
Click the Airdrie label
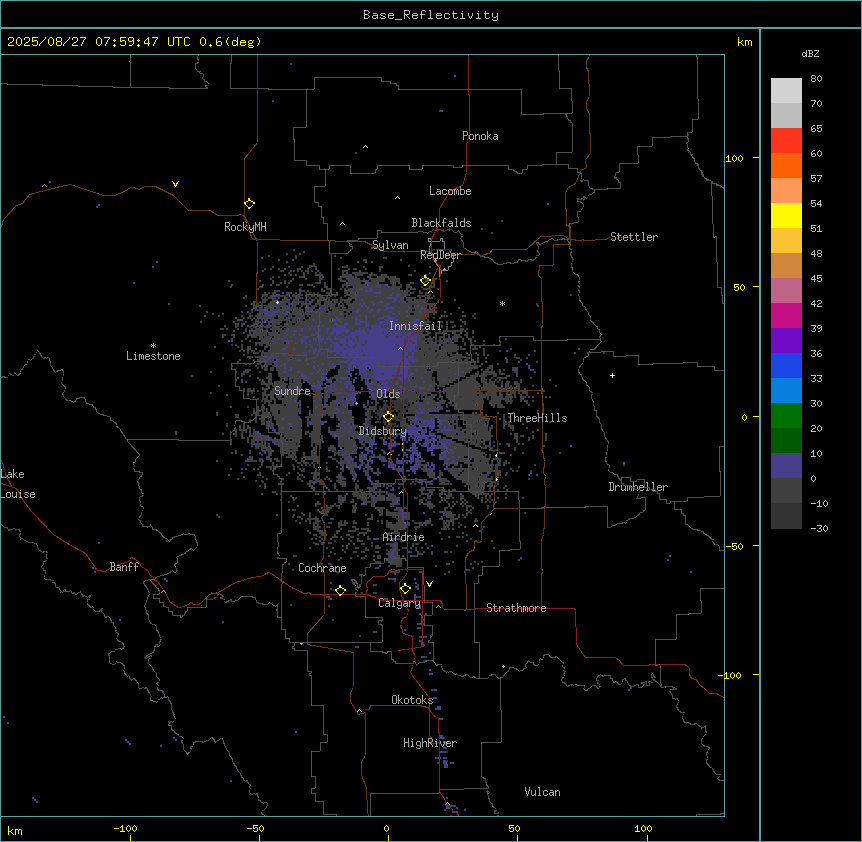pos(404,537)
